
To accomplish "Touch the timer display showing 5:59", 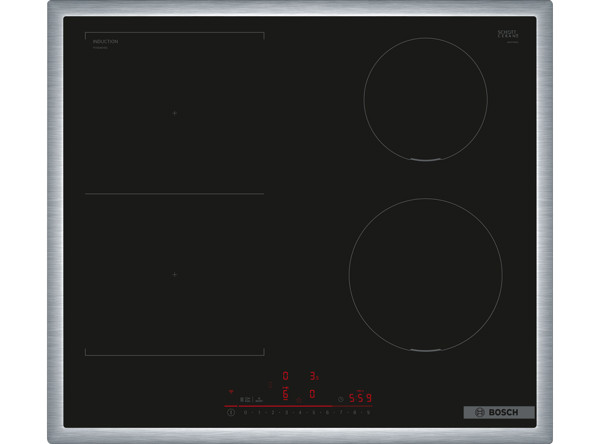I will pos(360,396).
